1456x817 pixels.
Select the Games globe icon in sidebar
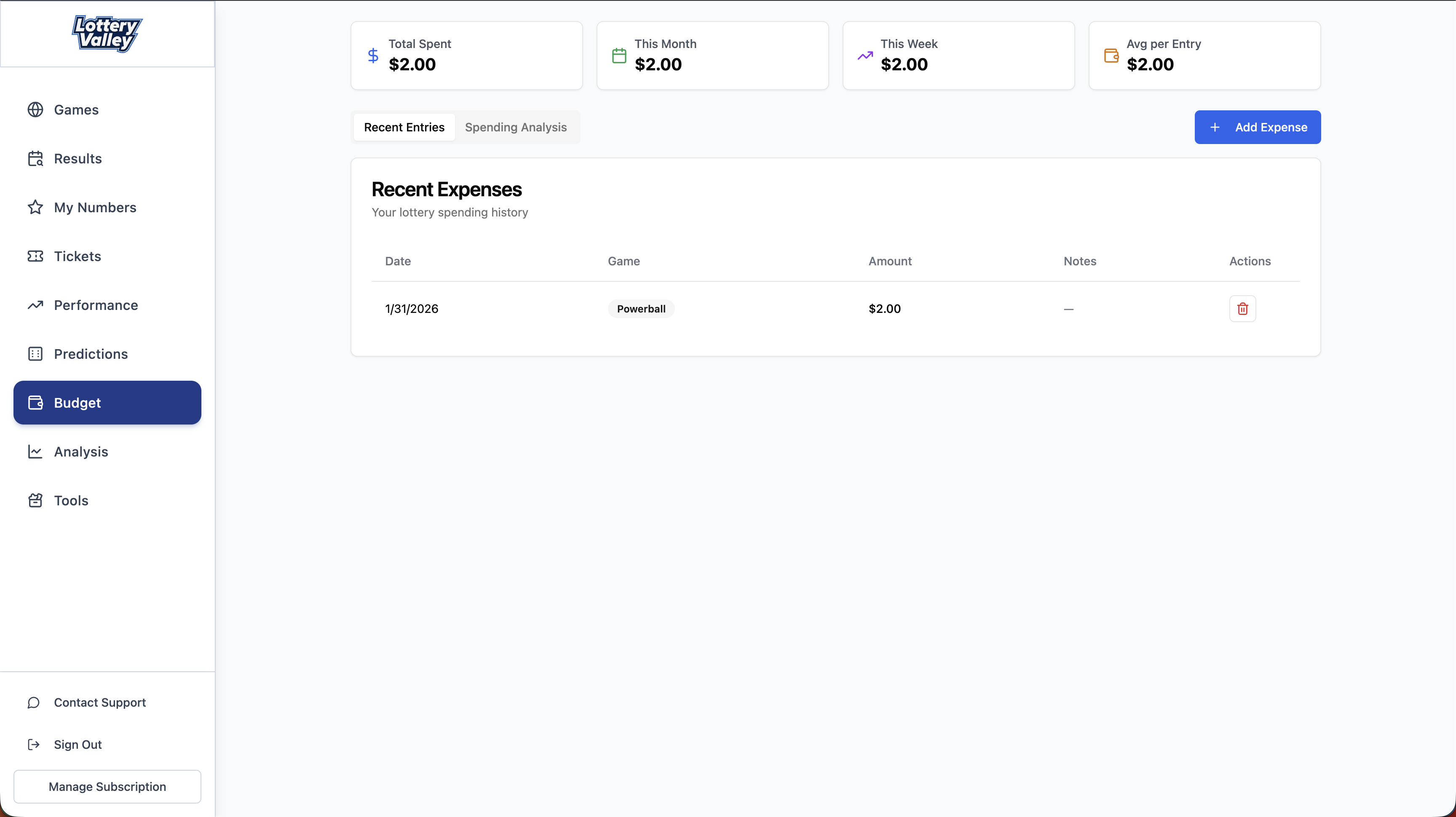coord(36,109)
